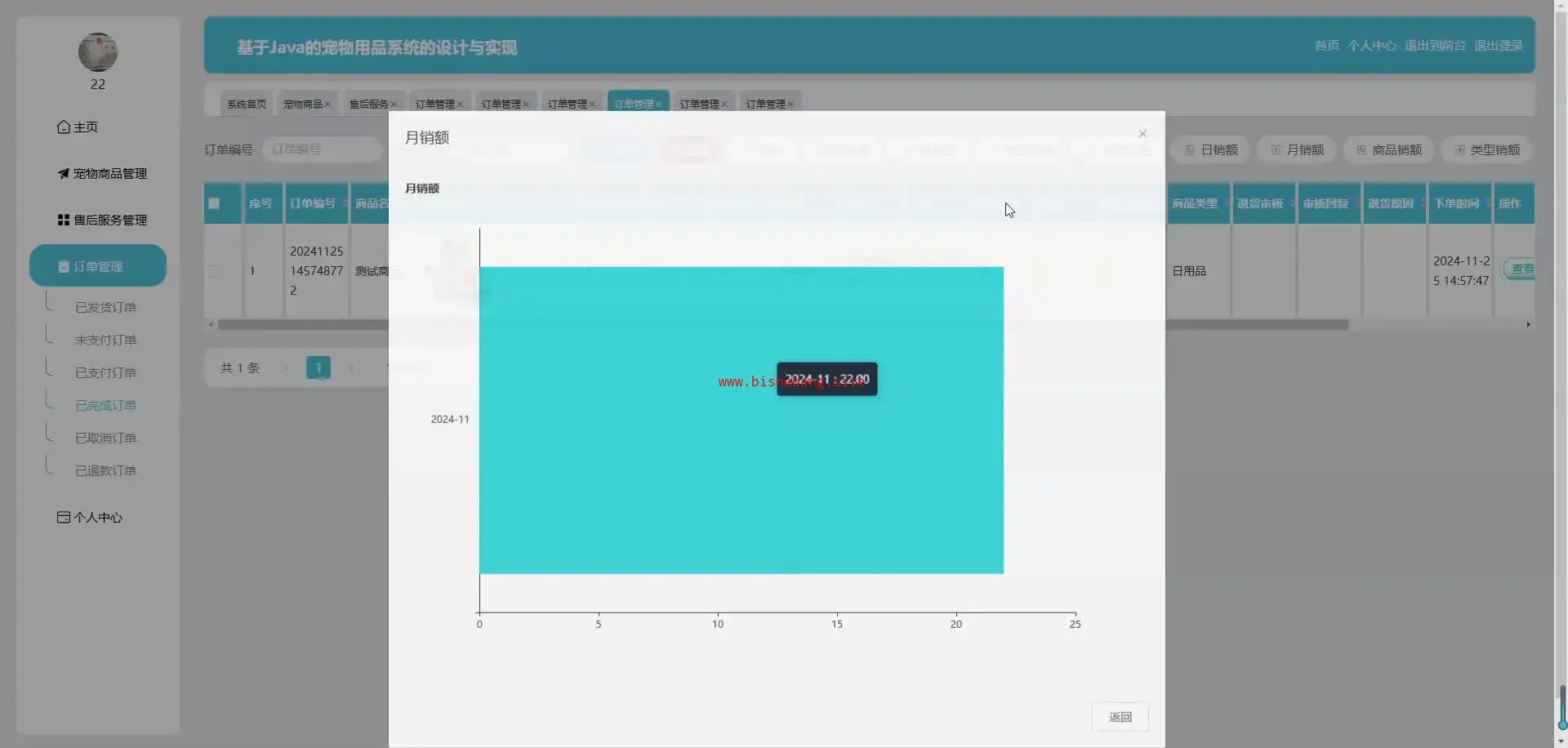The height and width of the screenshot is (748, 1568).
Task: Click paper-plane icon beside 宠物商品管理
Action: pyautogui.click(x=64, y=173)
